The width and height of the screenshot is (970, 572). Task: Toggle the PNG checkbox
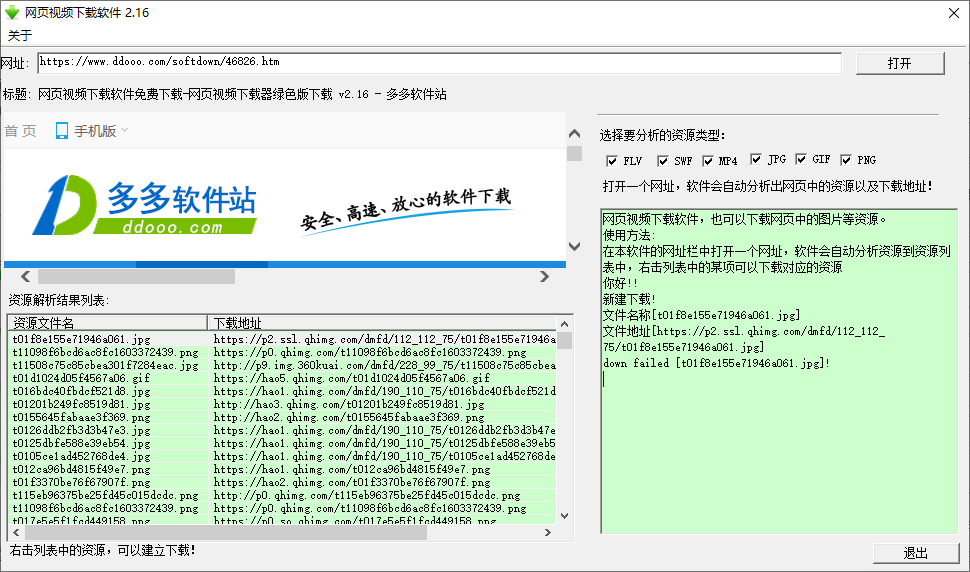(846, 160)
